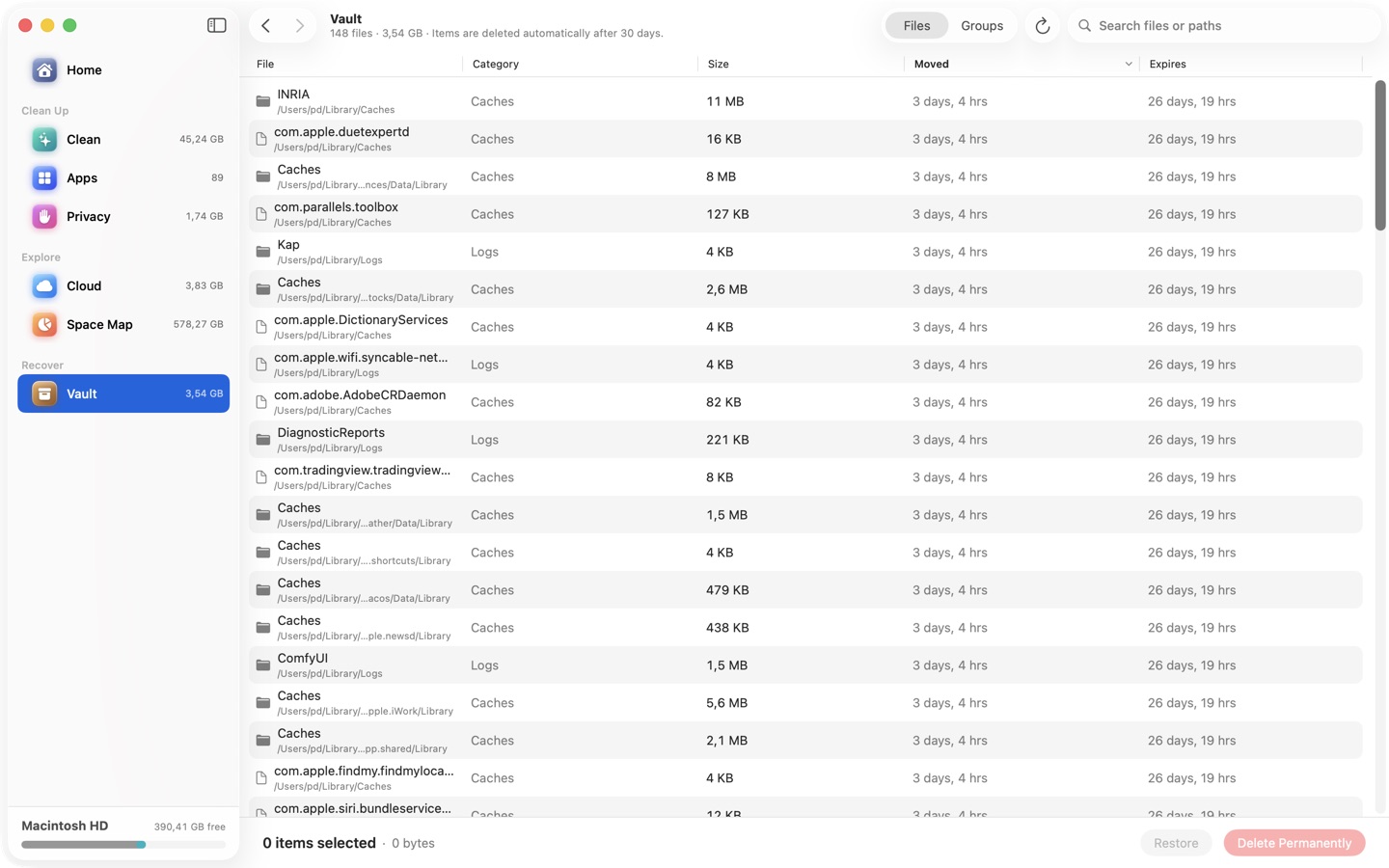1389x868 pixels.
Task: Click the Apps grid icon
Action: [44, 177]
